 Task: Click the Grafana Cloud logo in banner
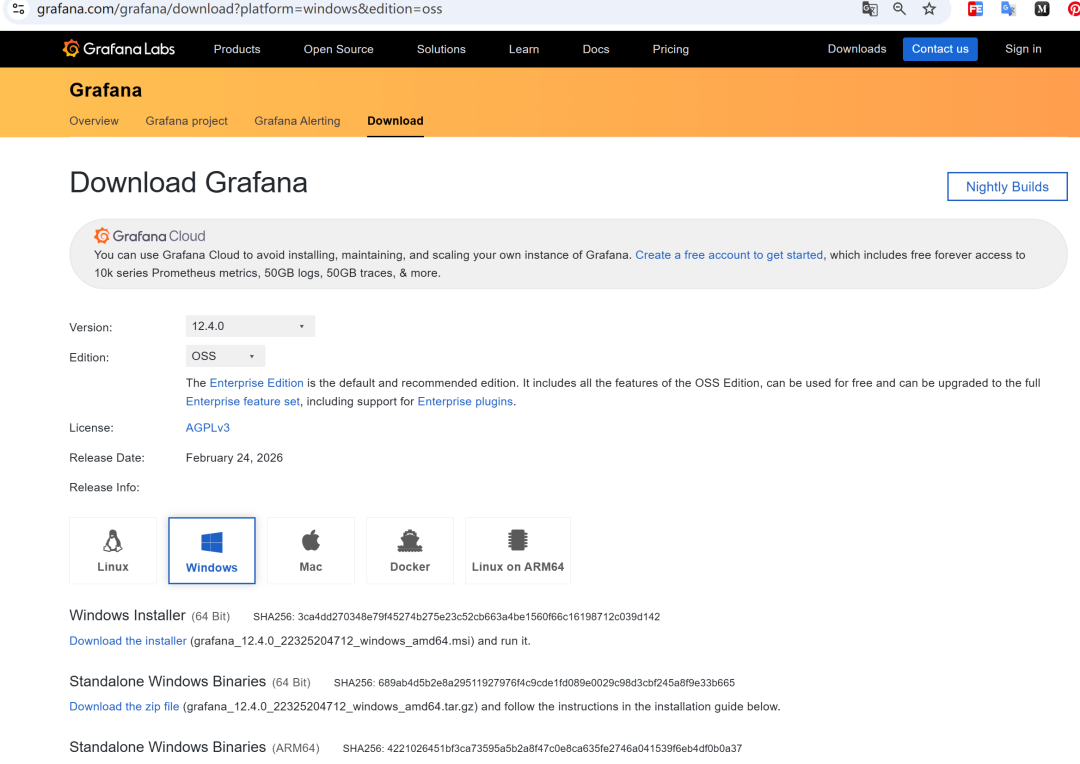pyautogui.click(x=149, y=236)
